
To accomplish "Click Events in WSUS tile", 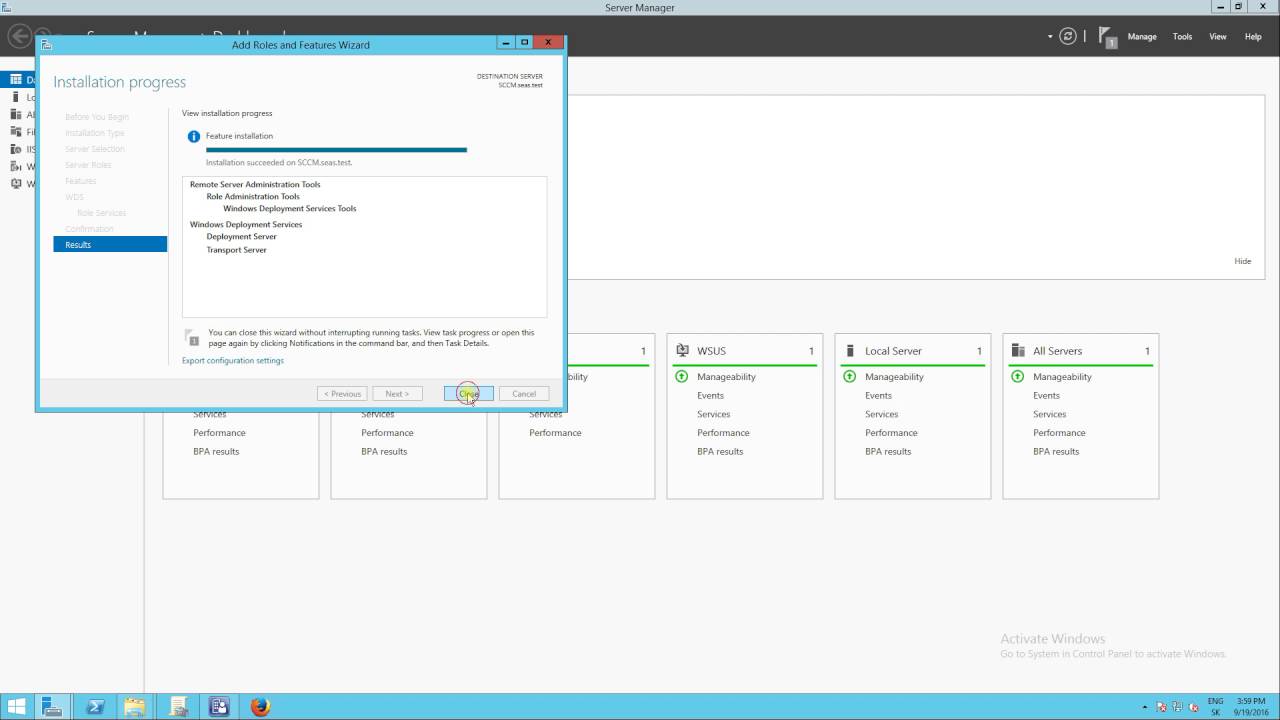I will 710,396.
